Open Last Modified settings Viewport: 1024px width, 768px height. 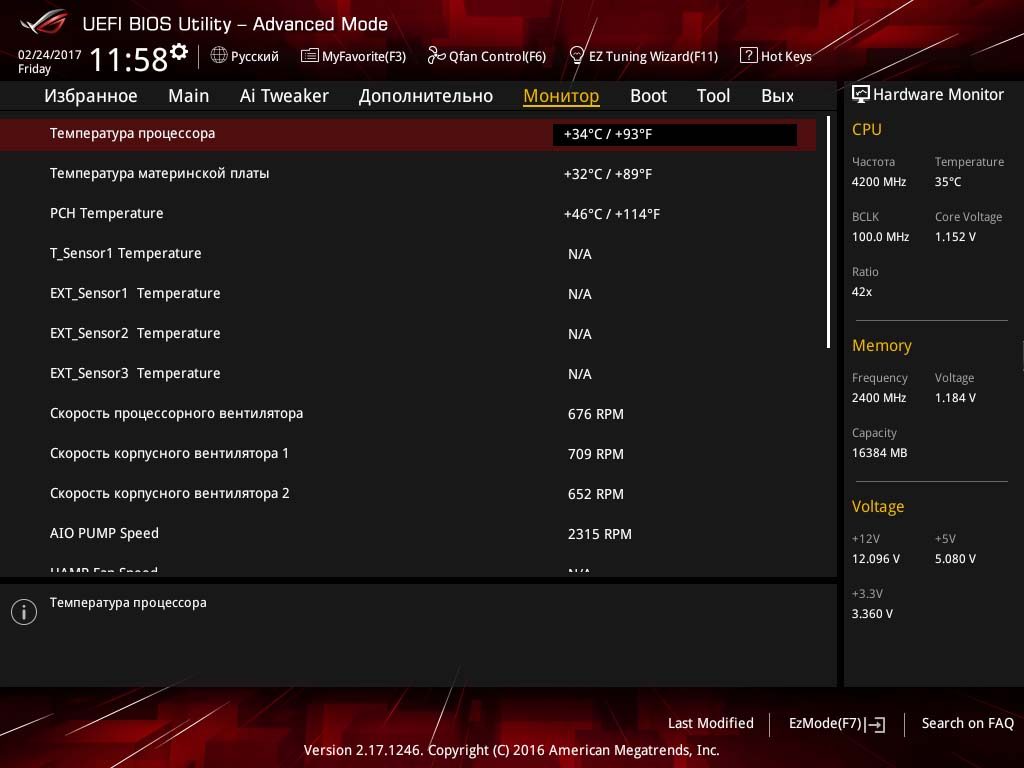[711, 723]
